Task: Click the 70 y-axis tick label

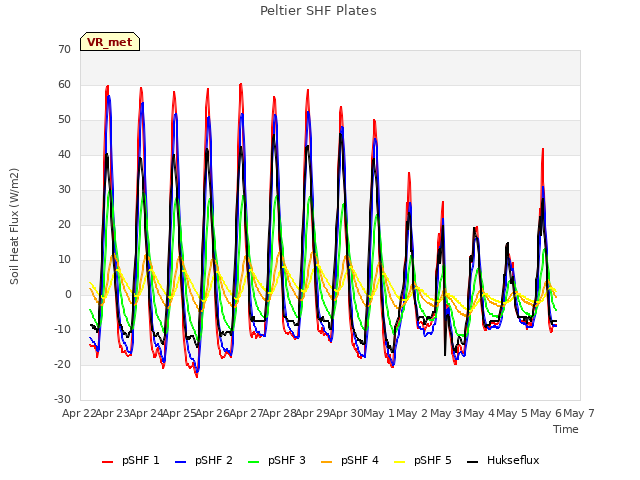Action: tap(64, 50)
